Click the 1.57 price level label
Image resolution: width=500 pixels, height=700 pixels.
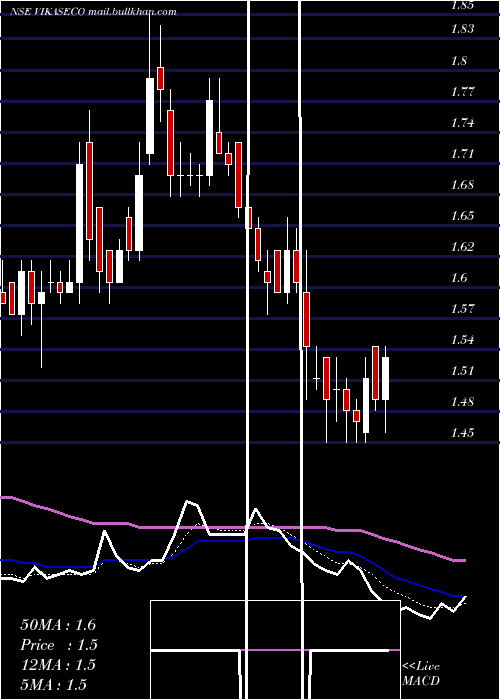coord(462,309)
